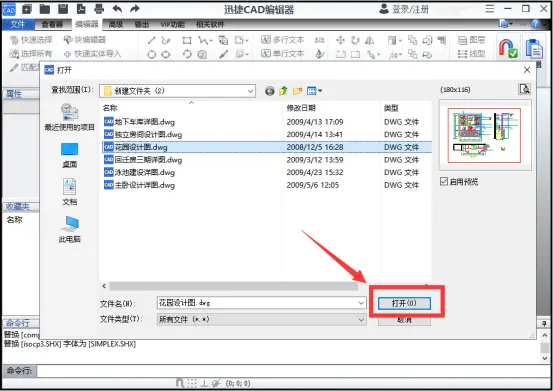Toggle the 启用预览 checkbox
553x391 pixels.
coord(444,182)
